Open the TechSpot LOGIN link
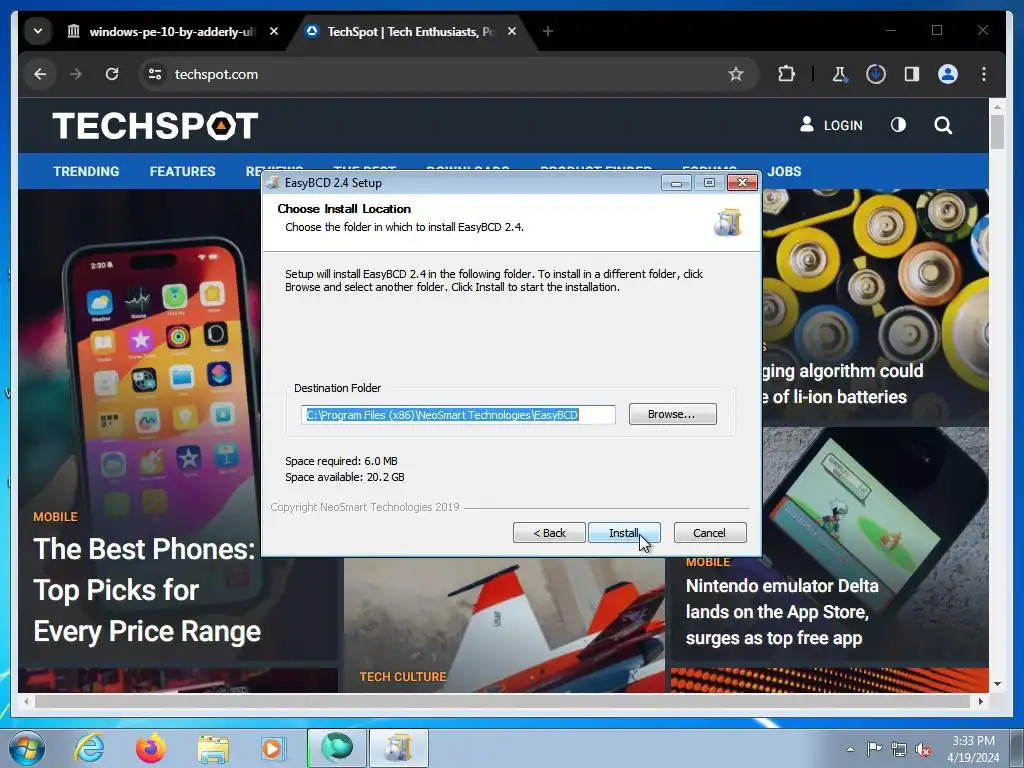 point(831,125)
